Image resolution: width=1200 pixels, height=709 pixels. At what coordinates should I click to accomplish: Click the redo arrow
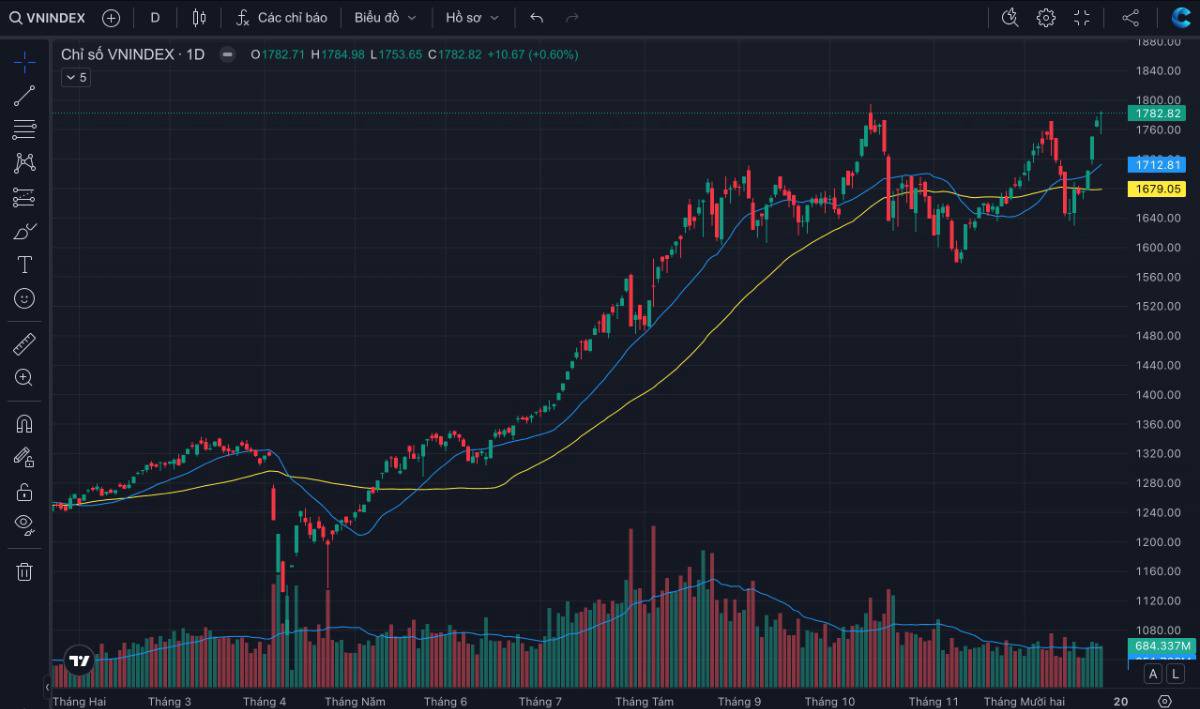pyautogui.click(x=572, y=17)
